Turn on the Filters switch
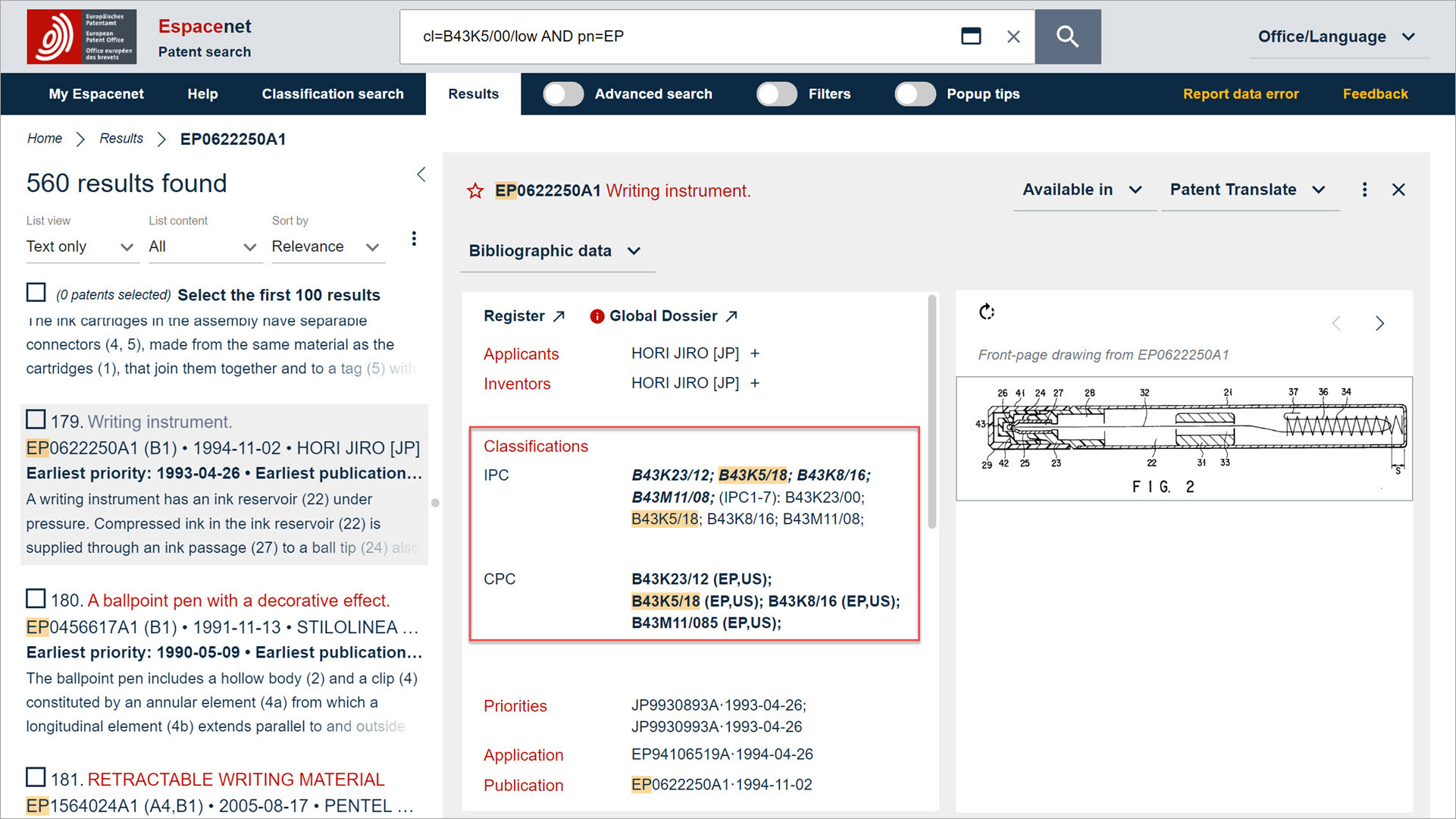 [777, 94]
